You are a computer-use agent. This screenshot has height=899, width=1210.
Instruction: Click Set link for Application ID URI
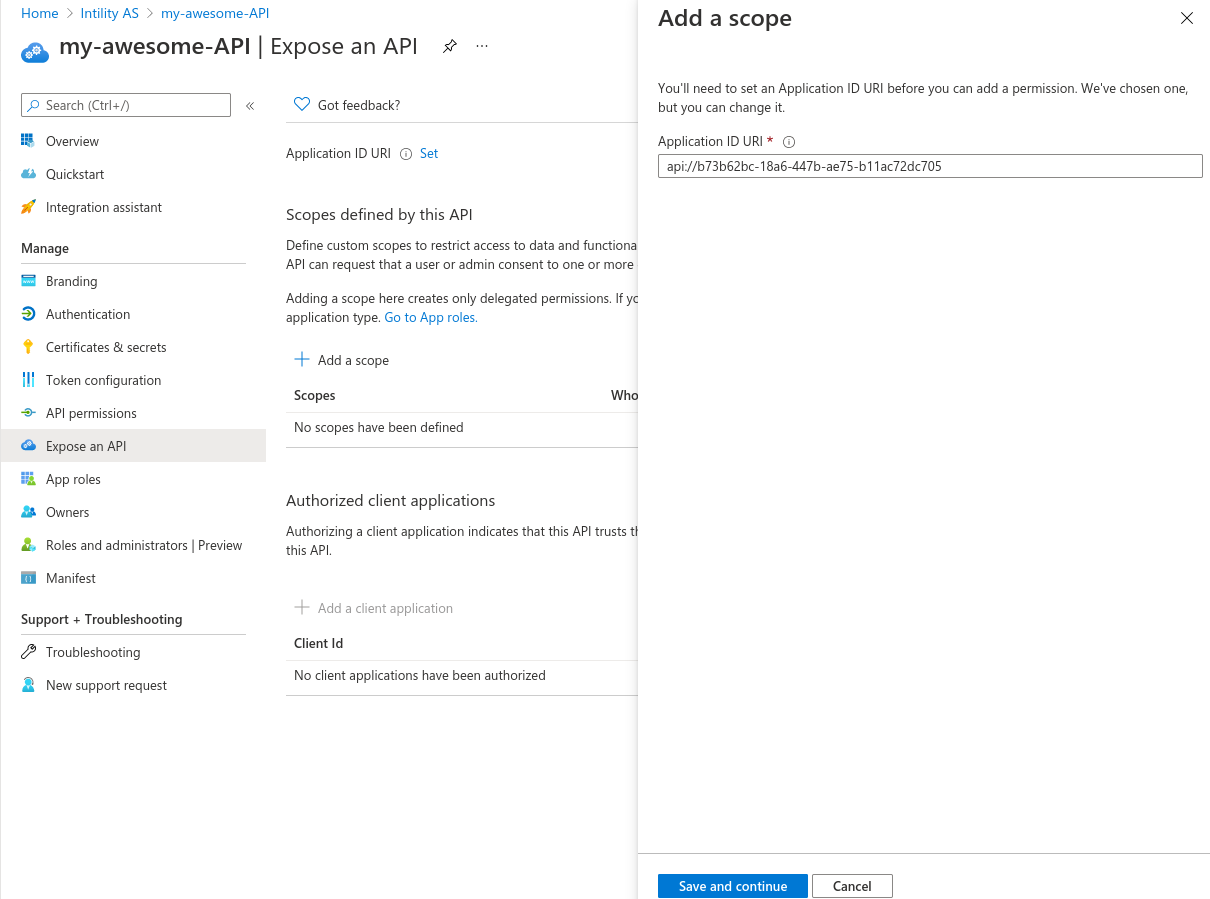(x=429, y=153)
